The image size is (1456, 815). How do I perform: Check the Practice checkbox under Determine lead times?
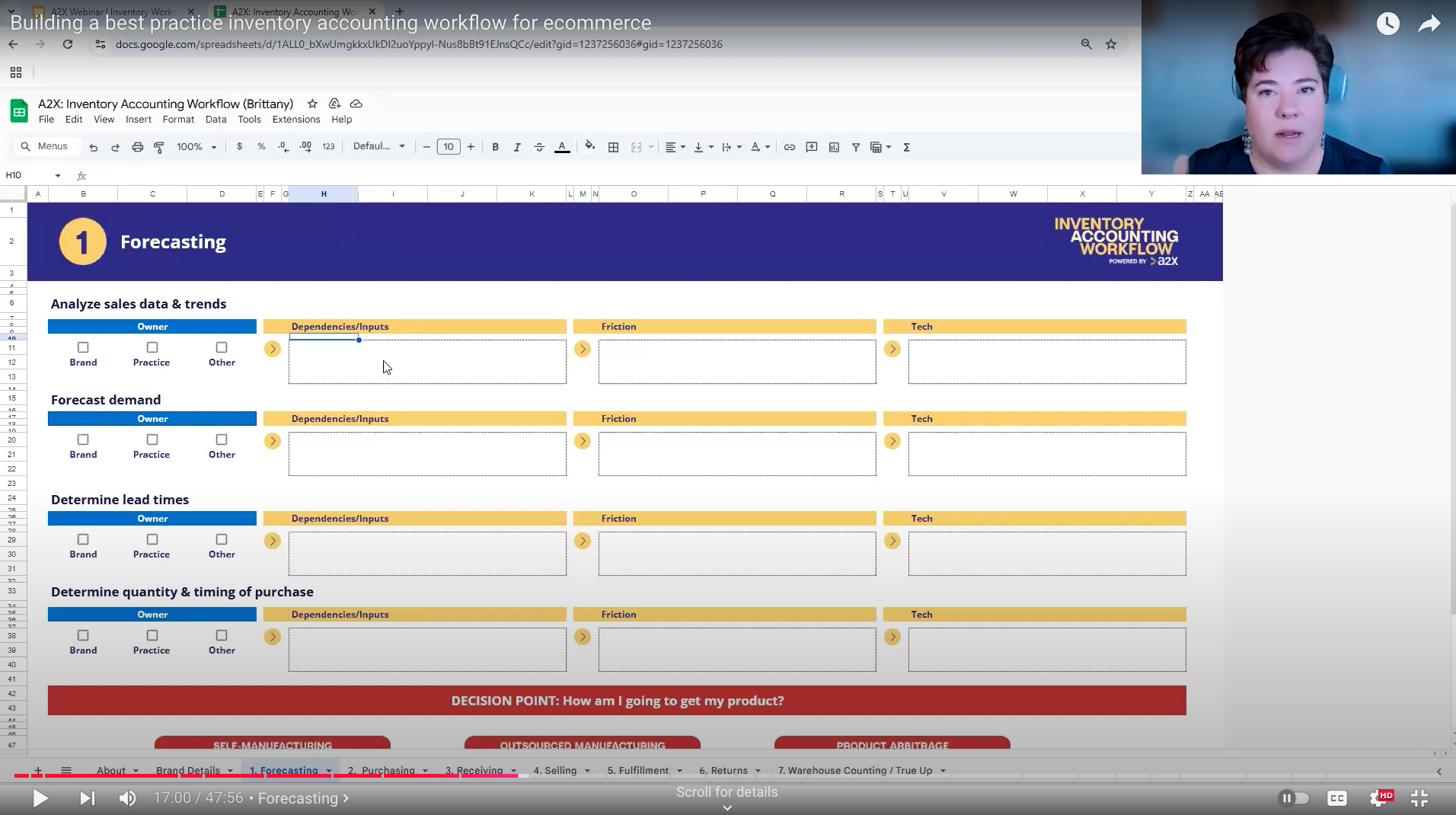pyautogui.click(x=152, y=539)
